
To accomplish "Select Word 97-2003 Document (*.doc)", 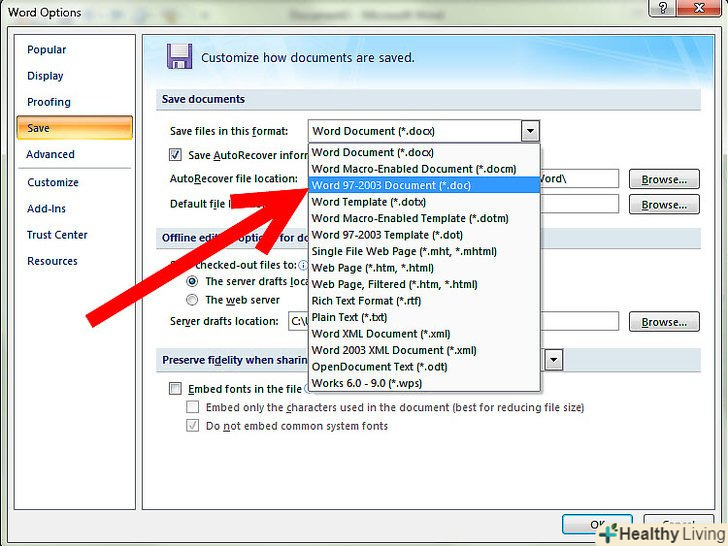I will pyautogui.click(x=424, y=185).
